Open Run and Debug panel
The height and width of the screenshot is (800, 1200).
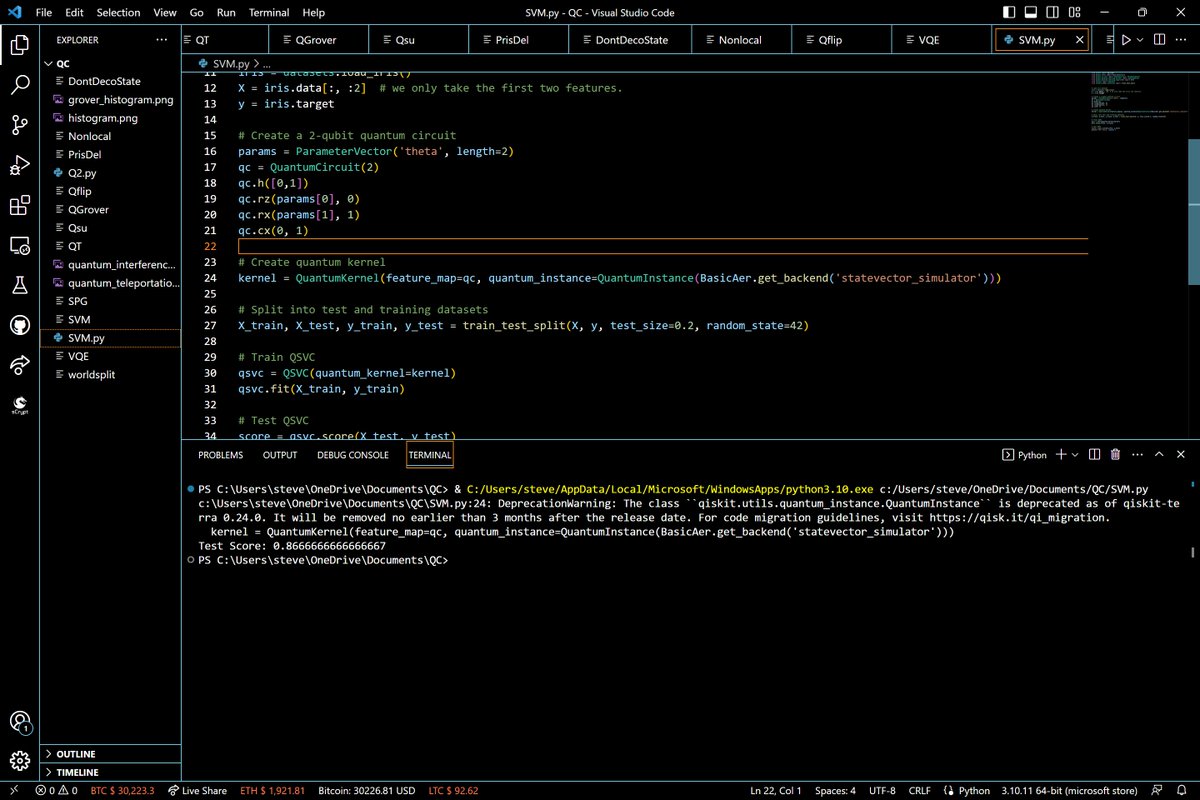pos(19,165)
